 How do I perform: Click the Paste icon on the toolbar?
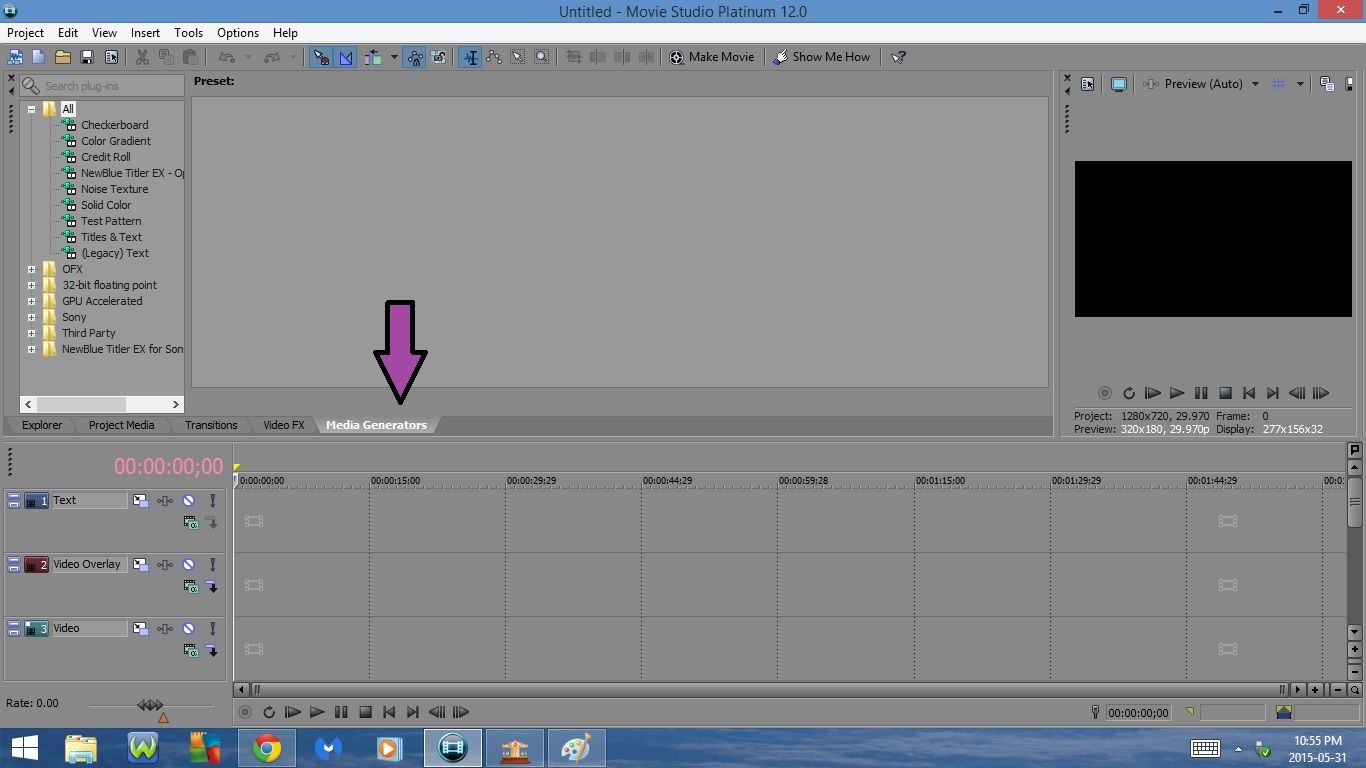click(191, 57)
